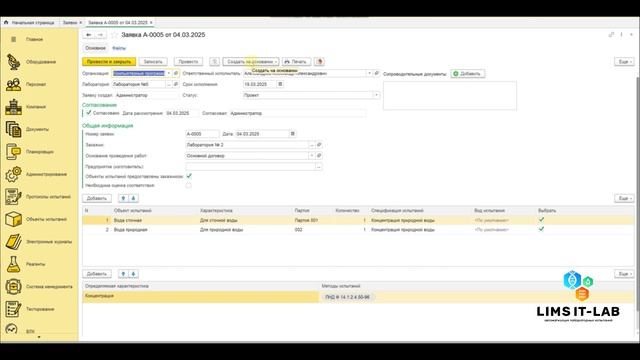
Task: Click the Провести button
Action: [x=188, y=62]
